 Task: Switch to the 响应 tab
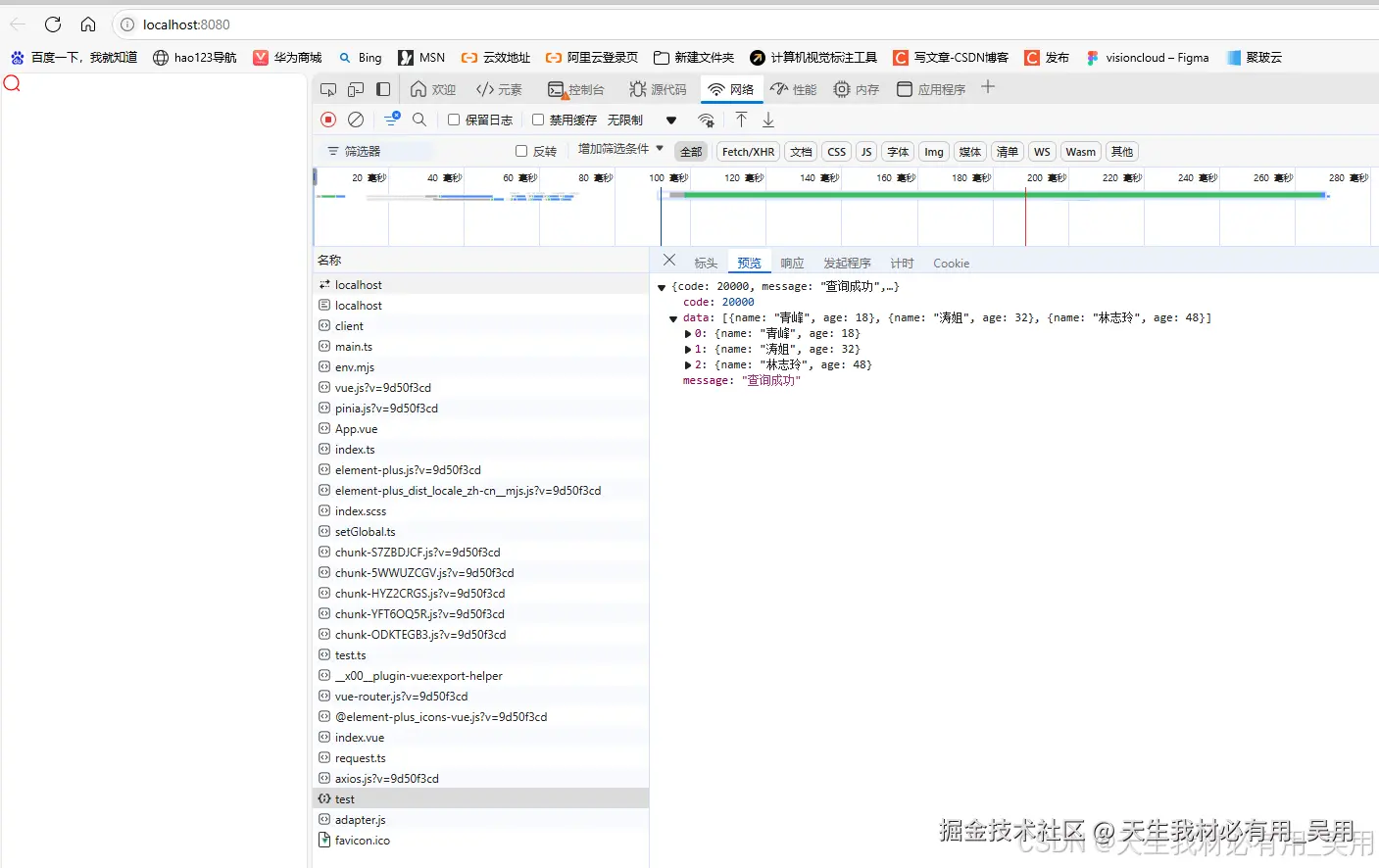(x=792, y=262)
